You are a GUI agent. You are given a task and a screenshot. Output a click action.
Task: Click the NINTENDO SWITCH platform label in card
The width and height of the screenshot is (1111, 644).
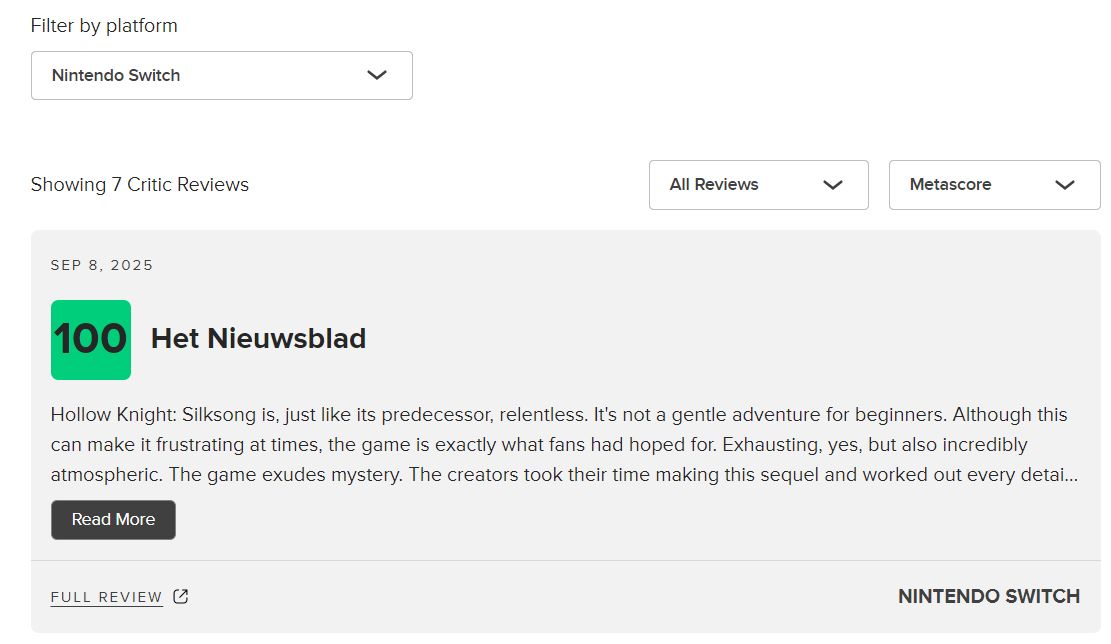989,597
